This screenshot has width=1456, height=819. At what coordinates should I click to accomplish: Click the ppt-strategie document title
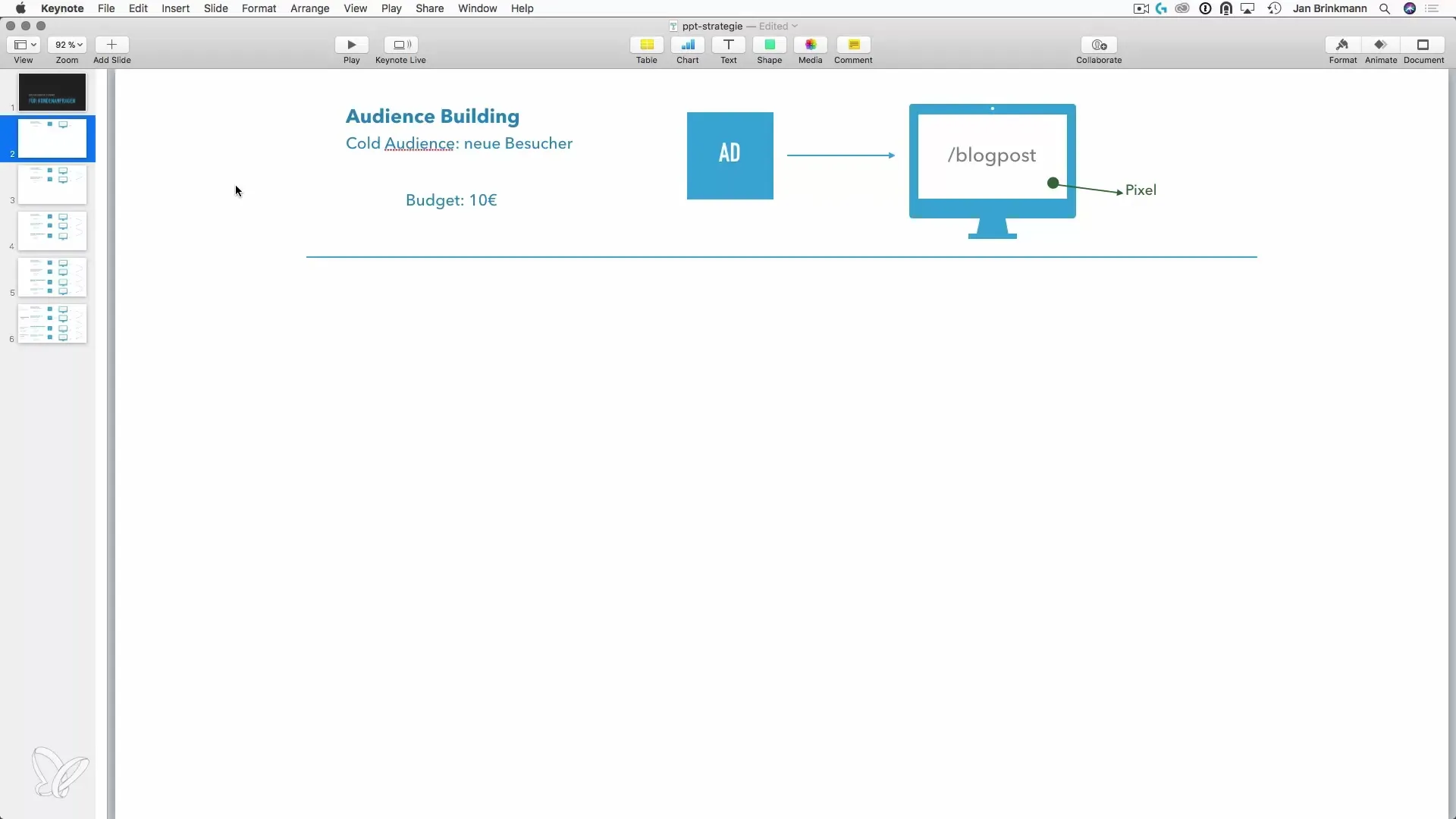712,26
